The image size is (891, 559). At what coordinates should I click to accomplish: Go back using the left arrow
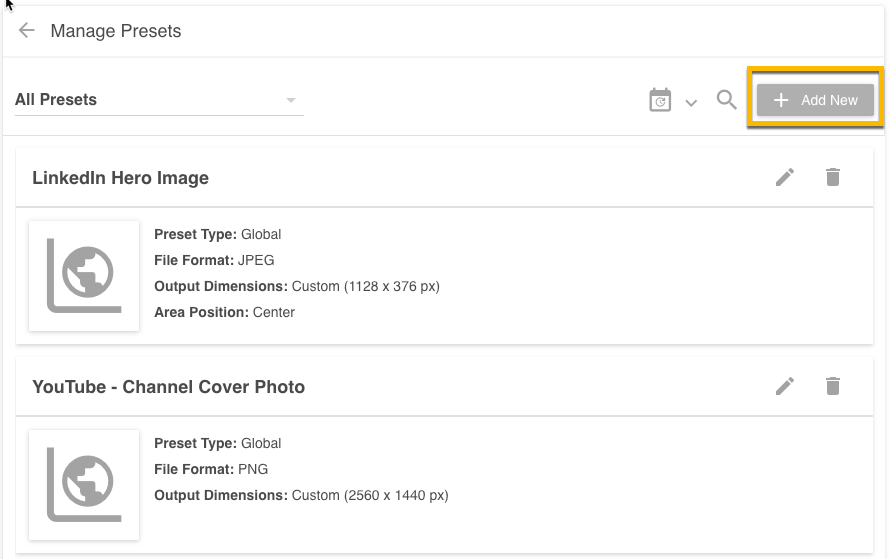(27, 31)
